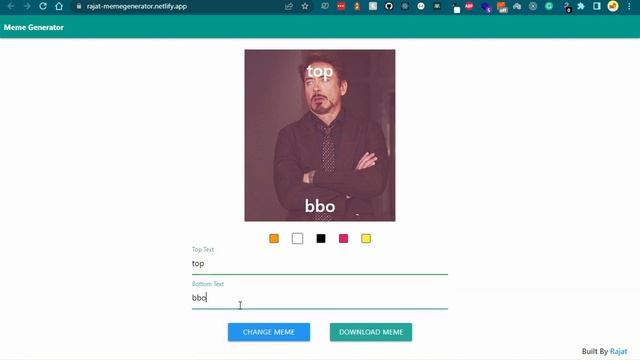Open the question mark extension icon

coord(567,7)
